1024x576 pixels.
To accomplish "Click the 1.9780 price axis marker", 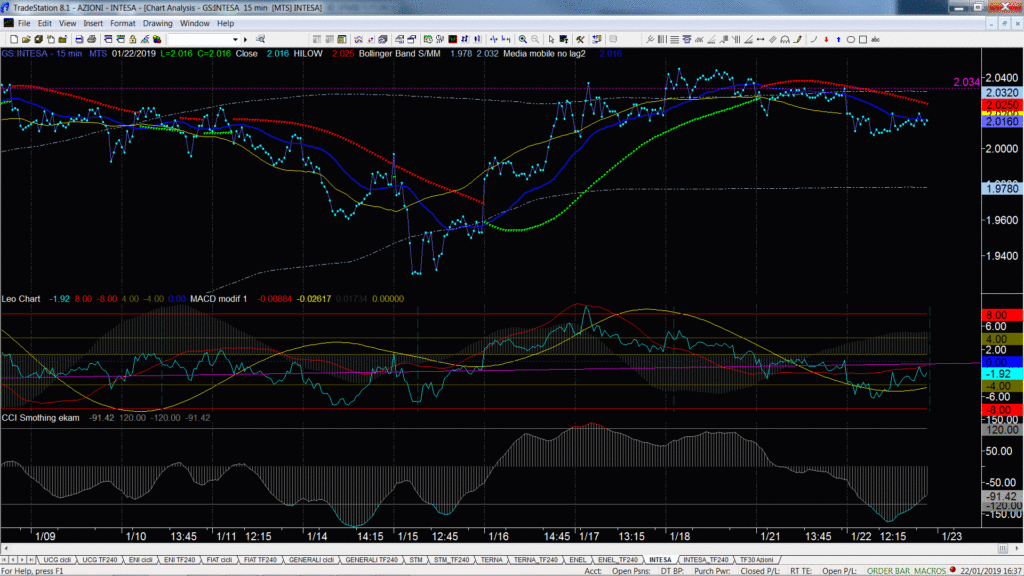I will 1002,188.
